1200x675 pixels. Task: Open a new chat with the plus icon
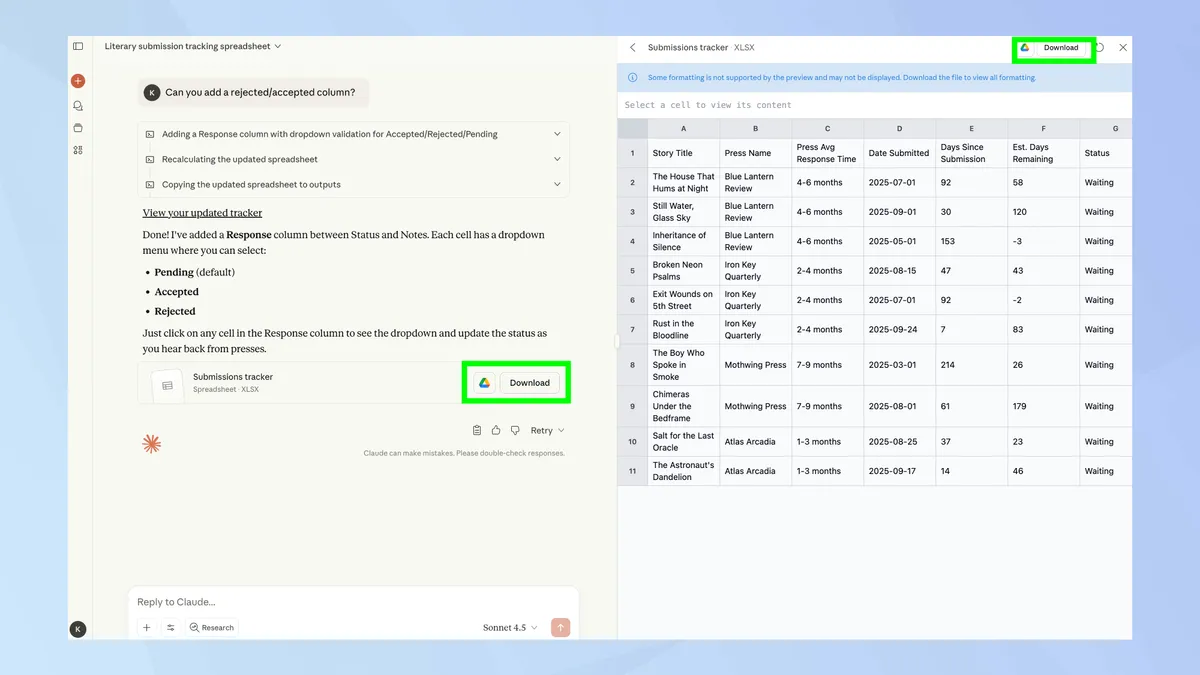tap(78, 81)
